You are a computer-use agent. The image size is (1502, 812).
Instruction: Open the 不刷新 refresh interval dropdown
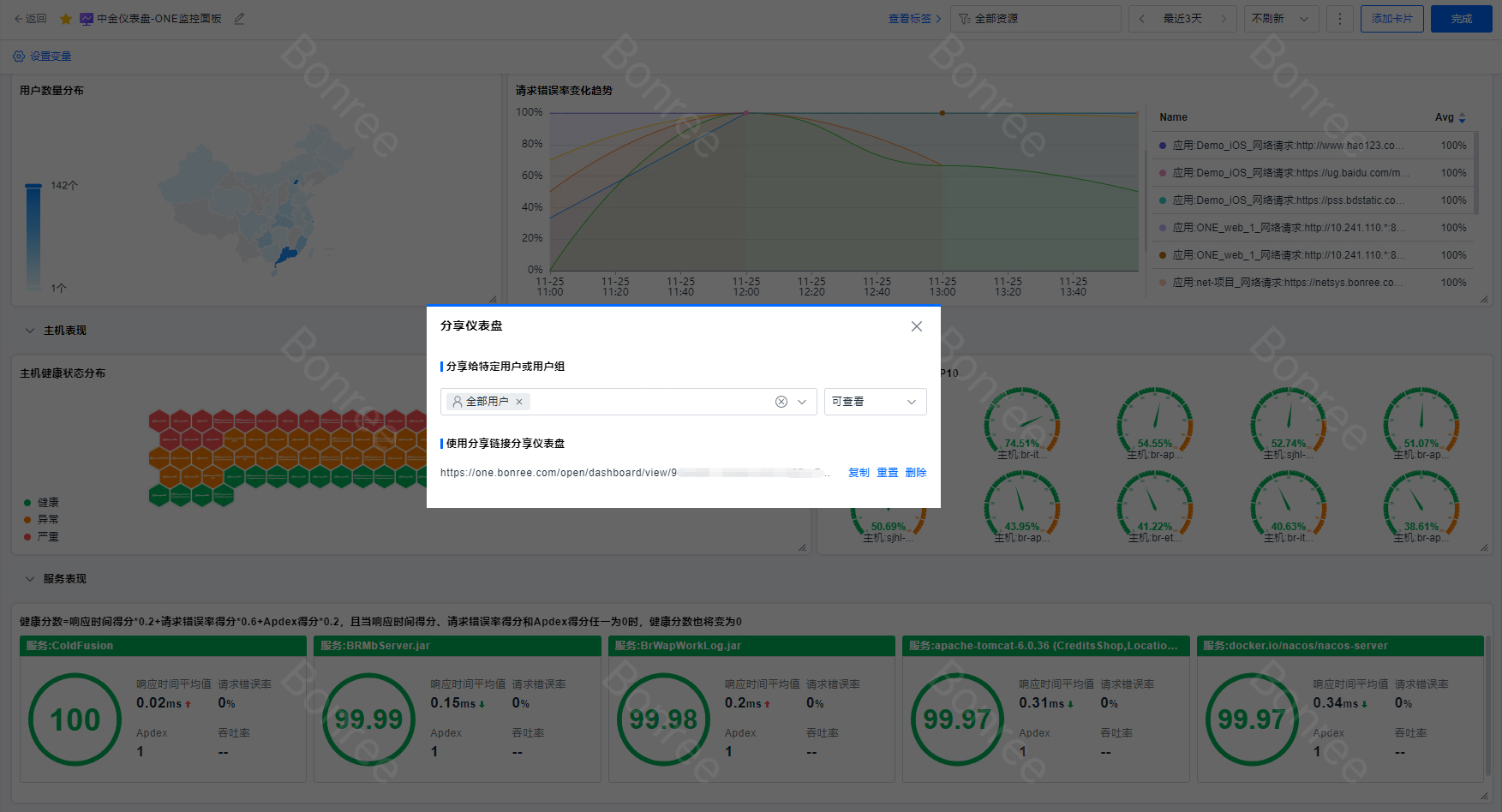click(1280, 19)
